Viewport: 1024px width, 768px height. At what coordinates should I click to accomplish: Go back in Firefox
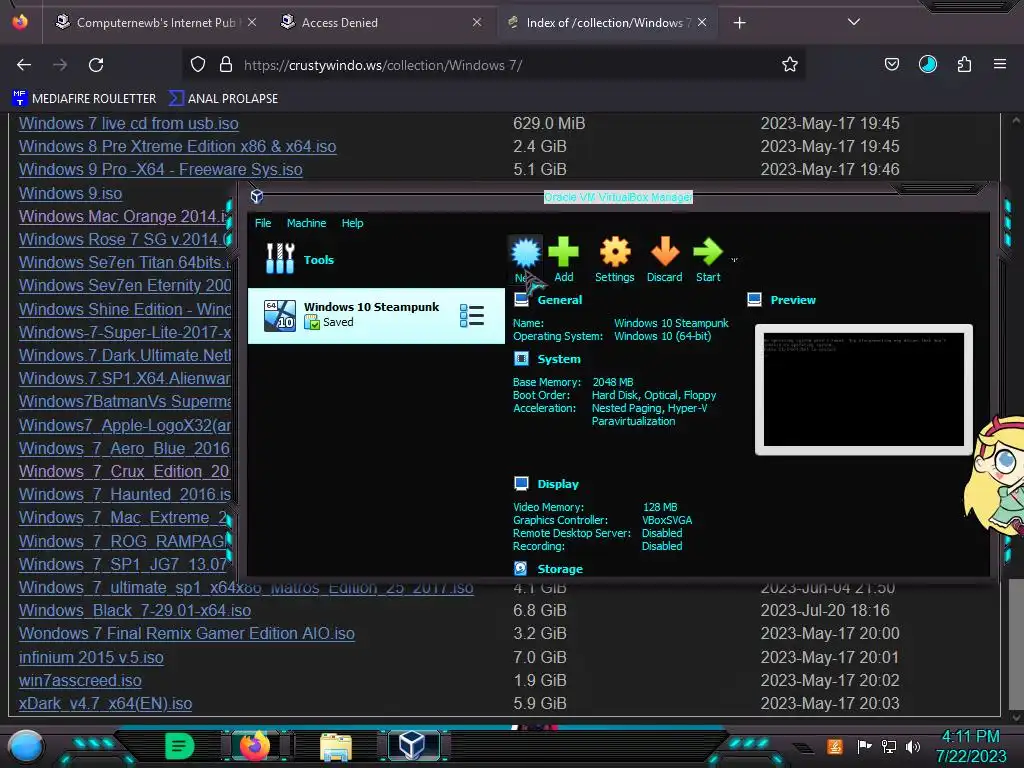(24, 65)
